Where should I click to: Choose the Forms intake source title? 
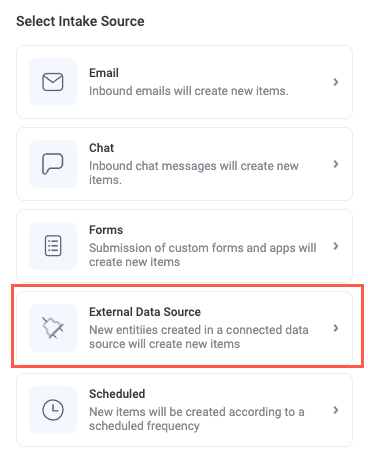pos(106,230)
